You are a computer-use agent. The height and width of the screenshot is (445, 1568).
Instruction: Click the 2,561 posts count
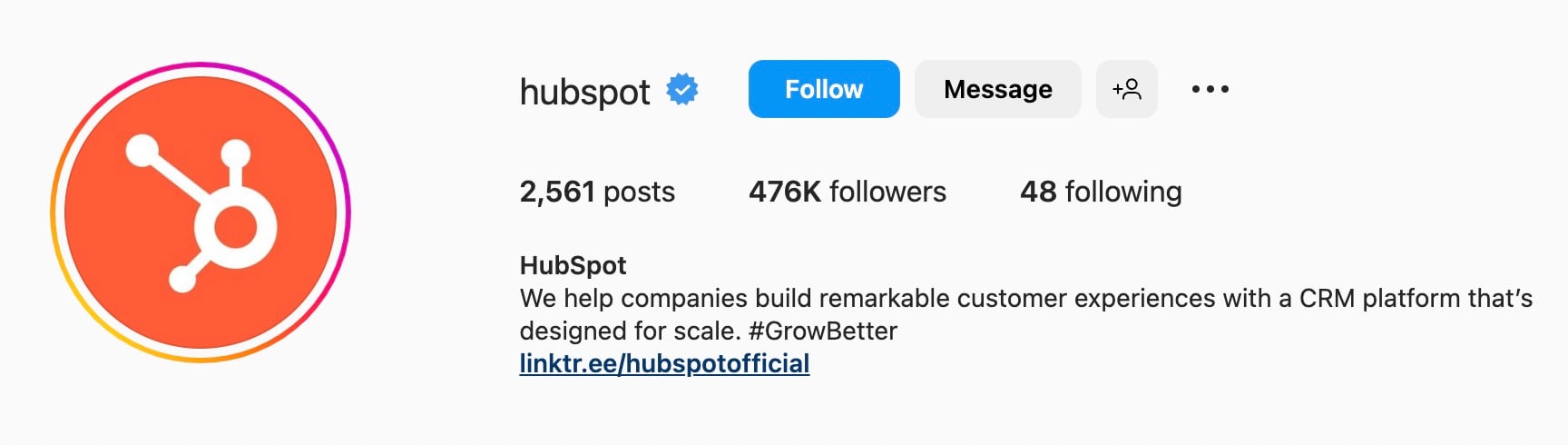[x=597, y=192]
